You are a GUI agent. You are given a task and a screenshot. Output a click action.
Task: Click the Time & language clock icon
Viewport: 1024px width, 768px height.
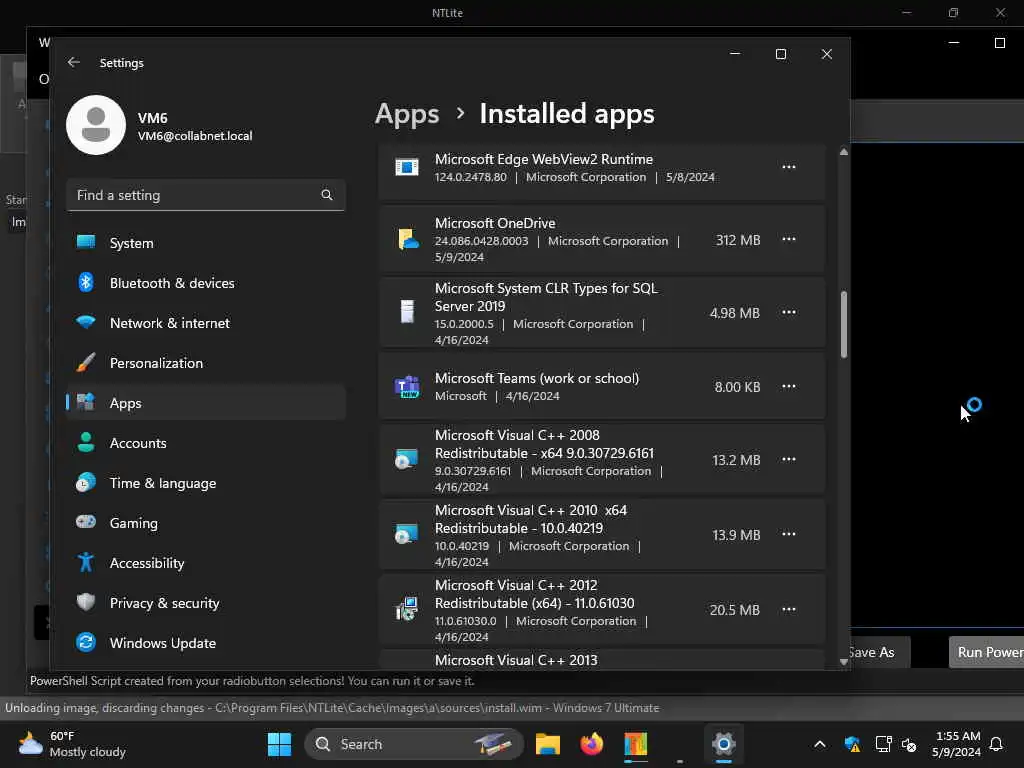[86, 482]
